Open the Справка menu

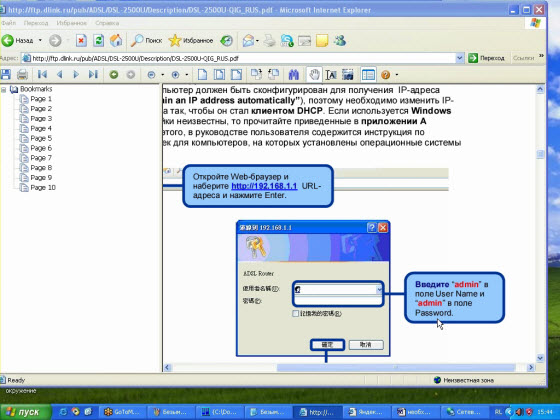pyautogui.click(x=107, y=23)
